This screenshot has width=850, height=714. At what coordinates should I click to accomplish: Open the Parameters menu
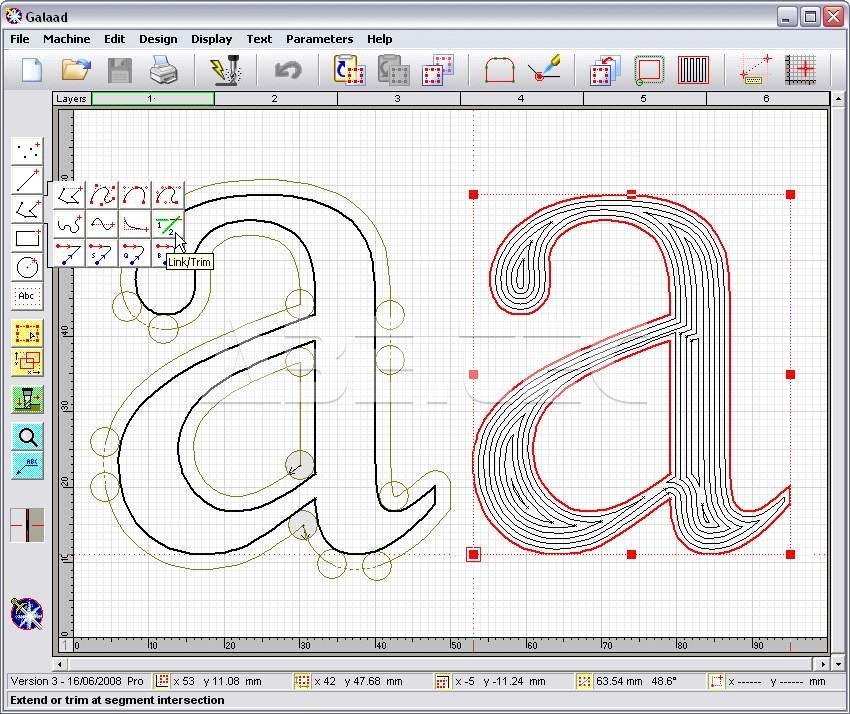click(319, 39)
